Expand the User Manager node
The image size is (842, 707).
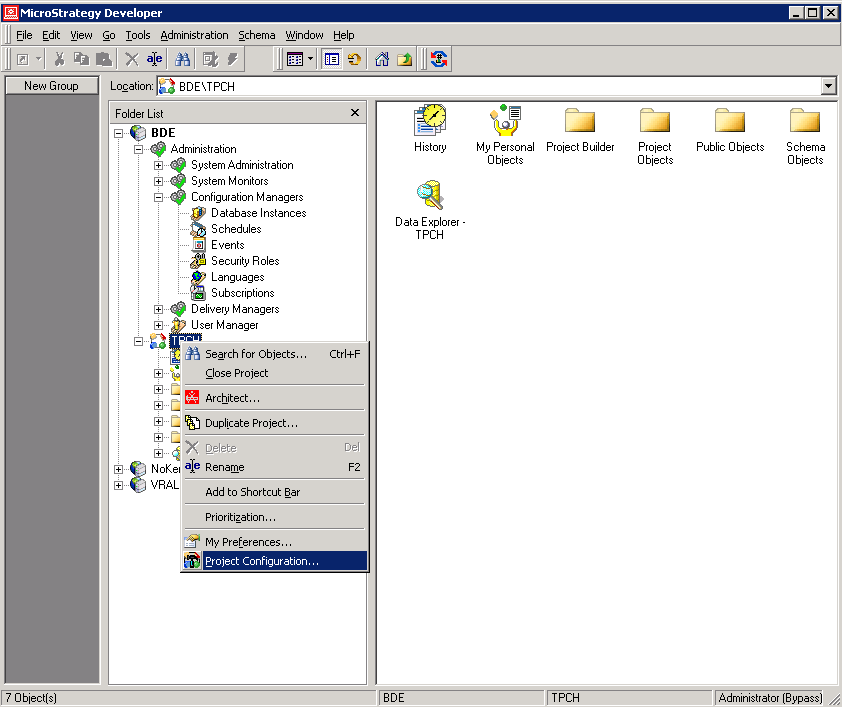point(158,325)
